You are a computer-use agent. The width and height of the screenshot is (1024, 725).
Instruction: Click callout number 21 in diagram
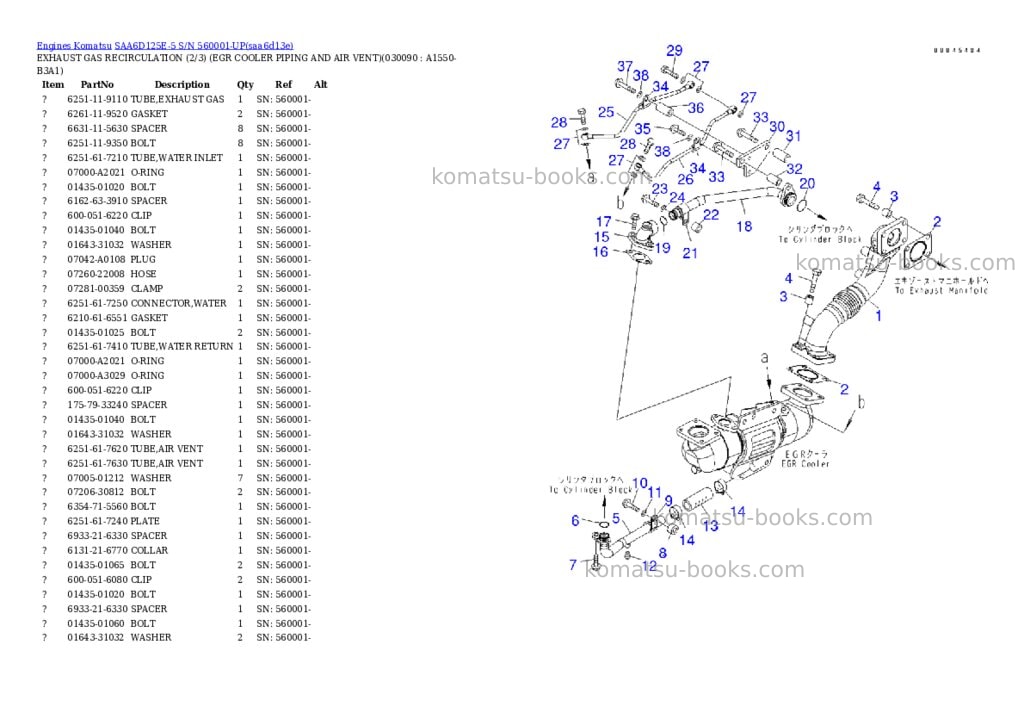click(690, 253)
